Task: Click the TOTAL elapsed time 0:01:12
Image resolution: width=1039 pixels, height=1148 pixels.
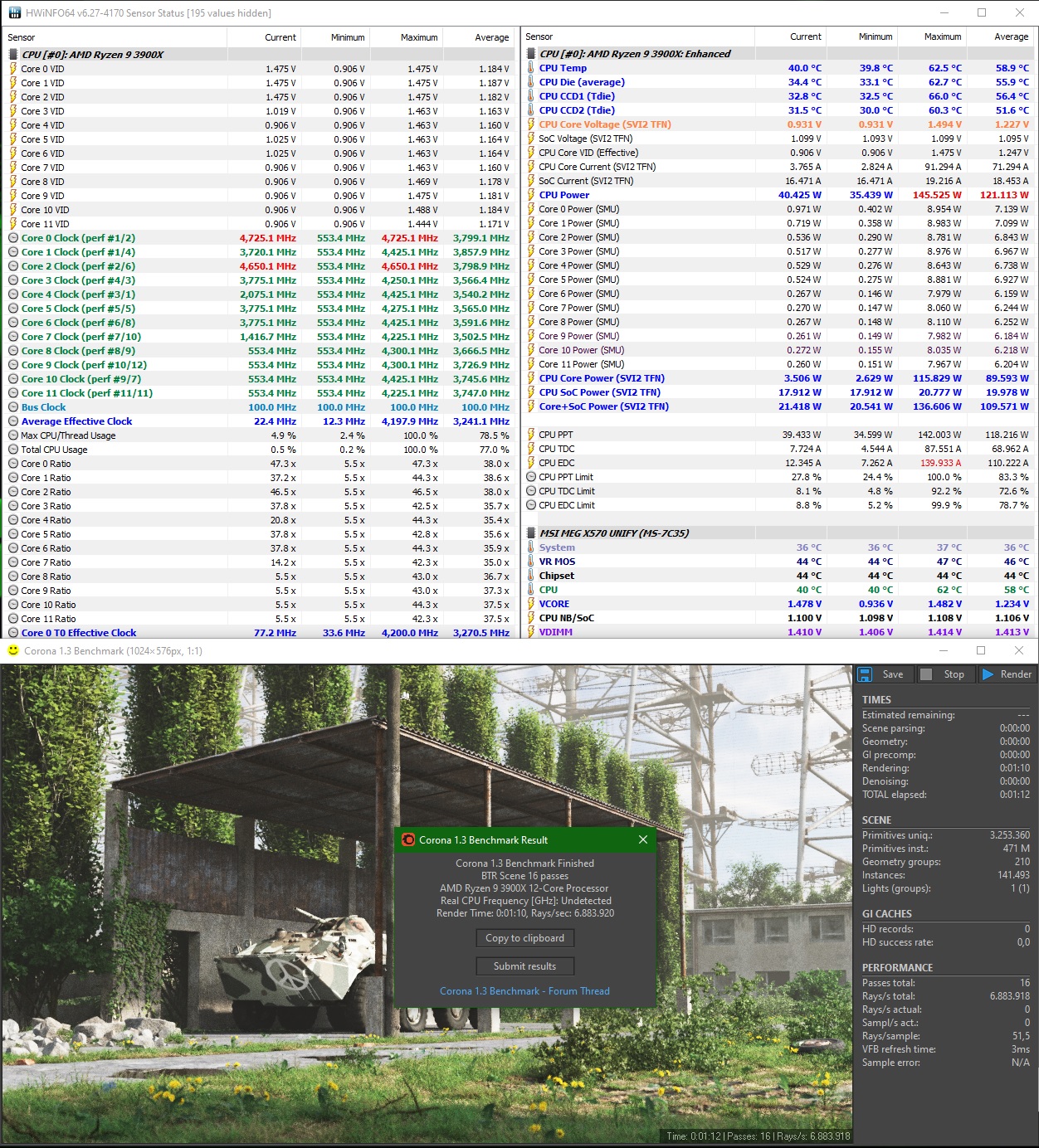Action: tap(1014, 795)
